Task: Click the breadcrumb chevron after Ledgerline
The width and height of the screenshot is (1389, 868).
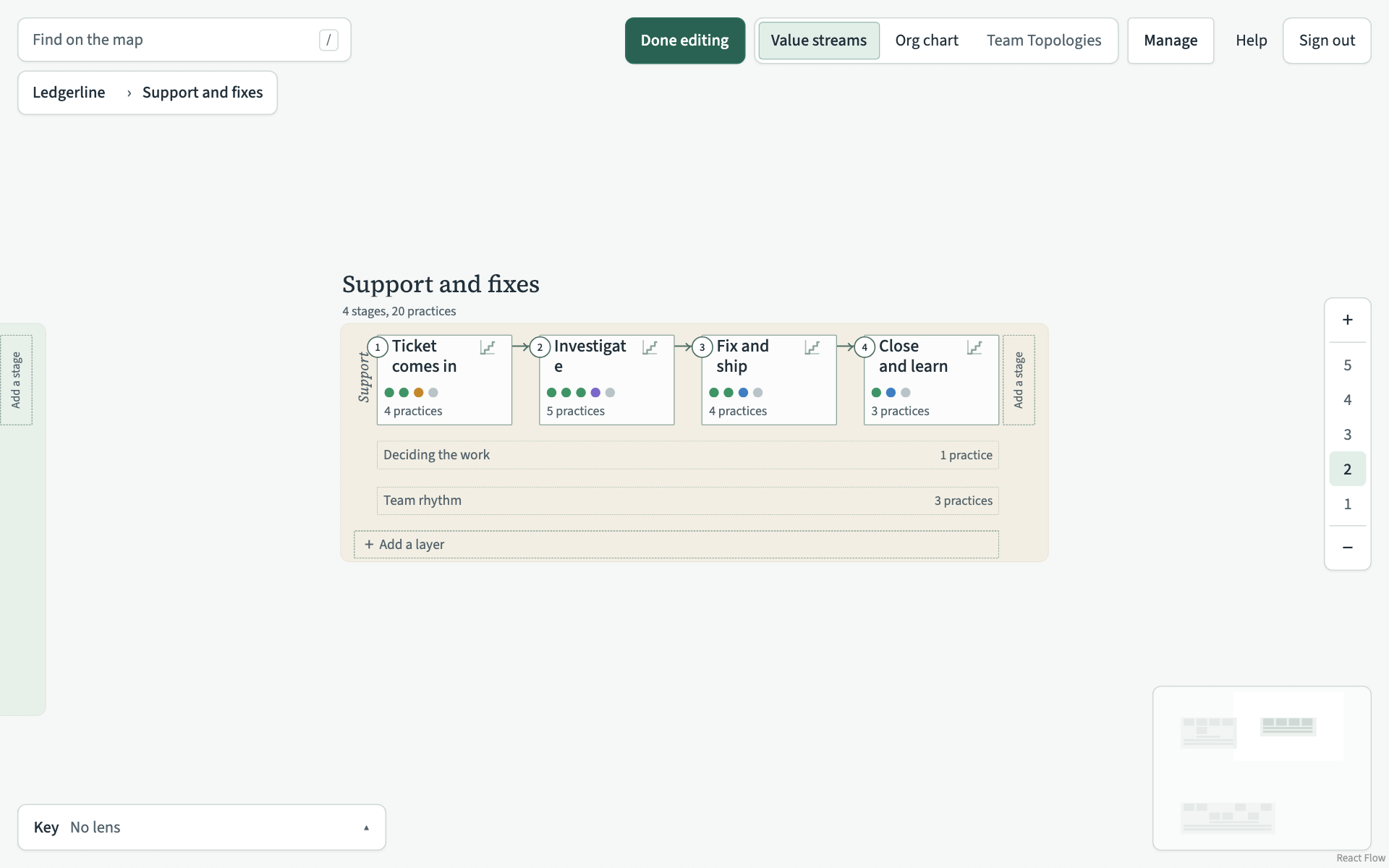Action: point(129,93)
